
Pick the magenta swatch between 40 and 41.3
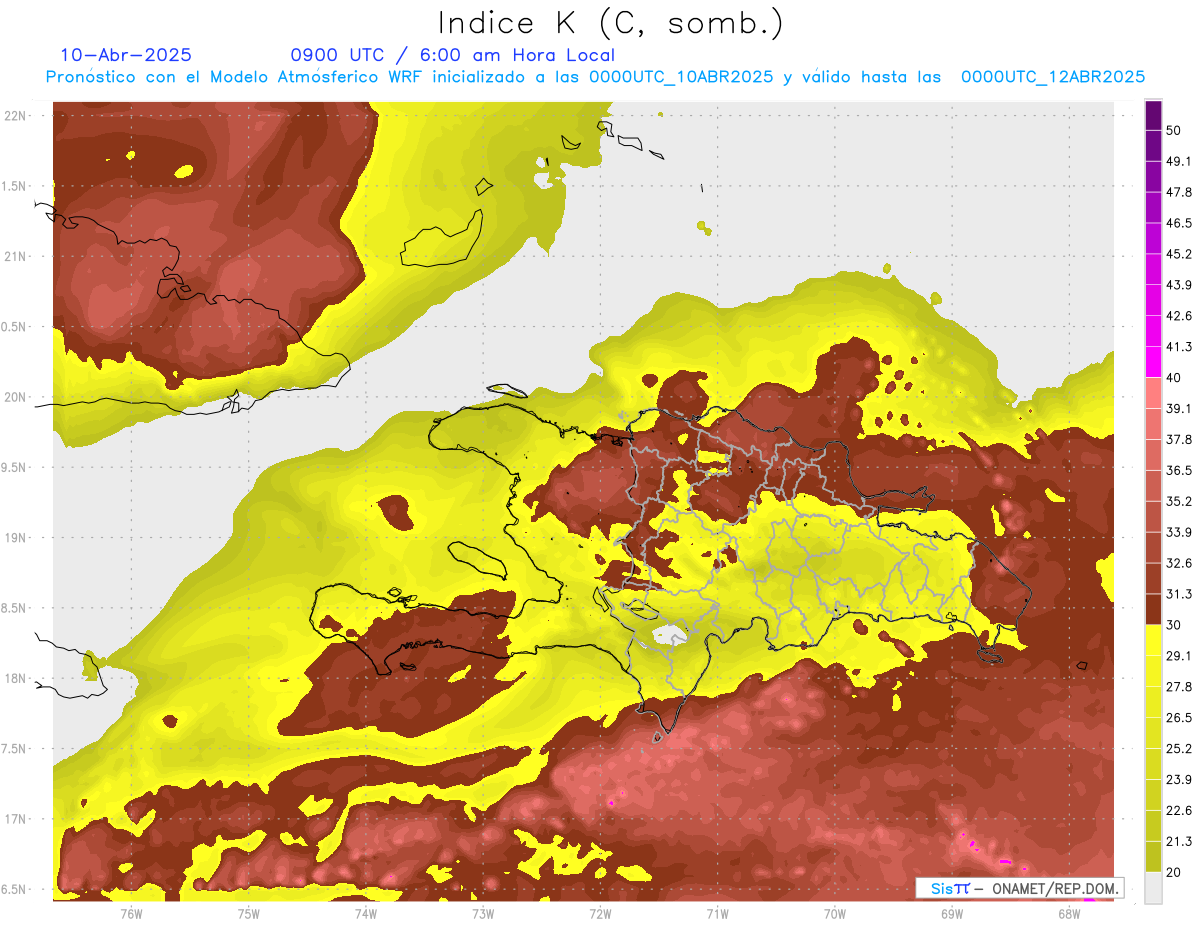[x=1153, y=362]
